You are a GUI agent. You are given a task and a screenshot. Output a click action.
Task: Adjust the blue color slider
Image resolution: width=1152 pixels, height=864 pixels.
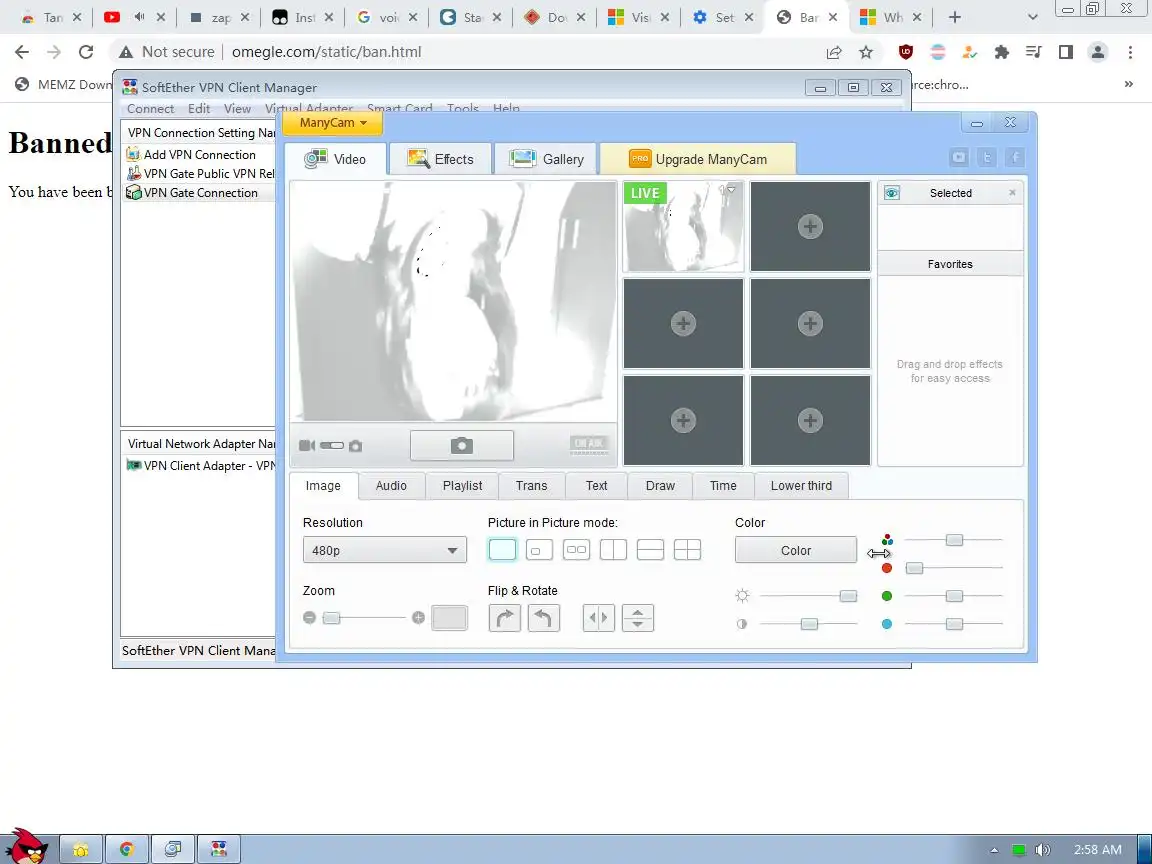[x=954, y=624]
